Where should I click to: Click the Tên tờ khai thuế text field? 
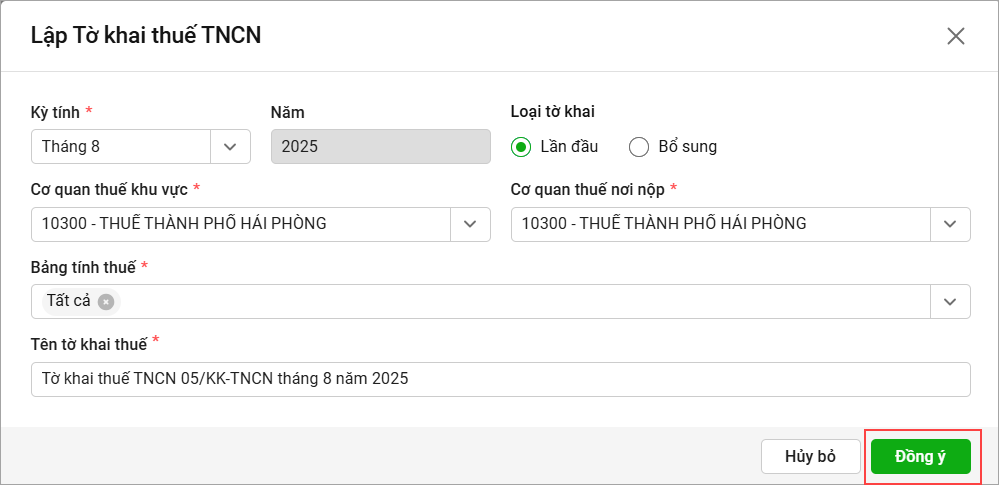[x=500, y=379]
